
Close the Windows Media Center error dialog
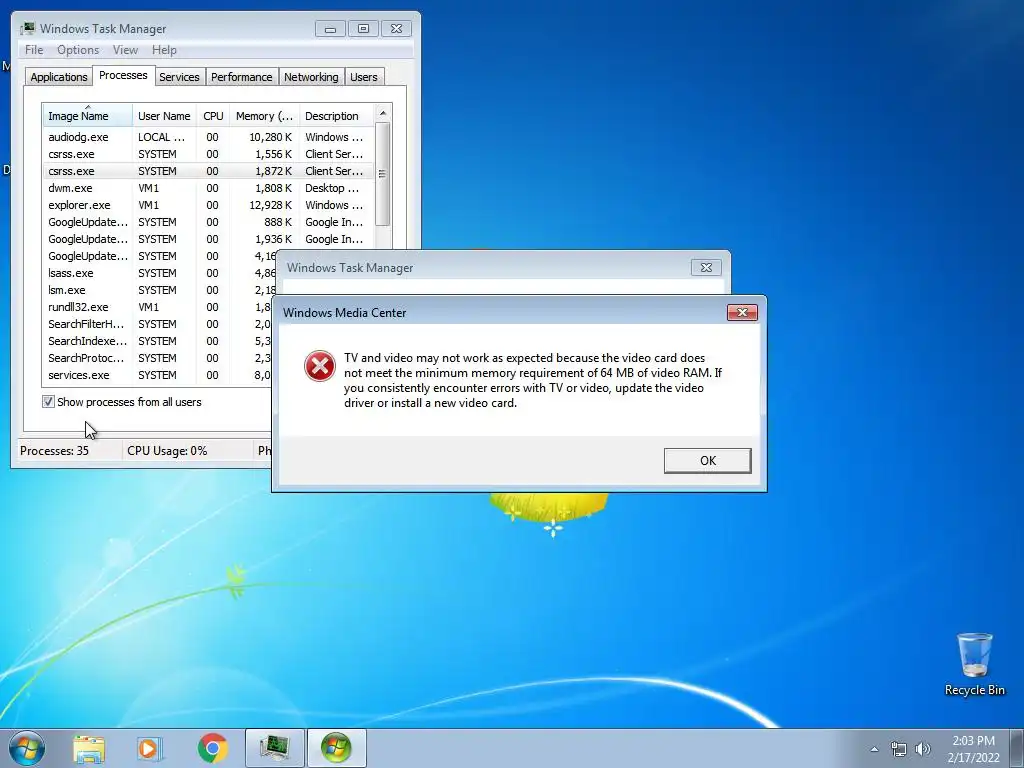[742, 312]
